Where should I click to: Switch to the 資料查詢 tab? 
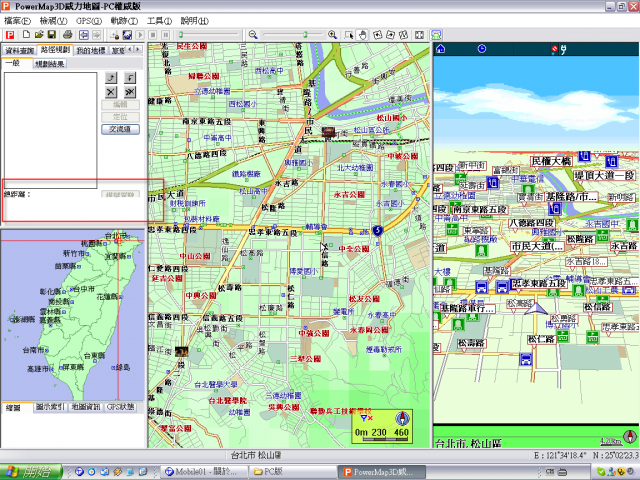click(x=19, y=51)
